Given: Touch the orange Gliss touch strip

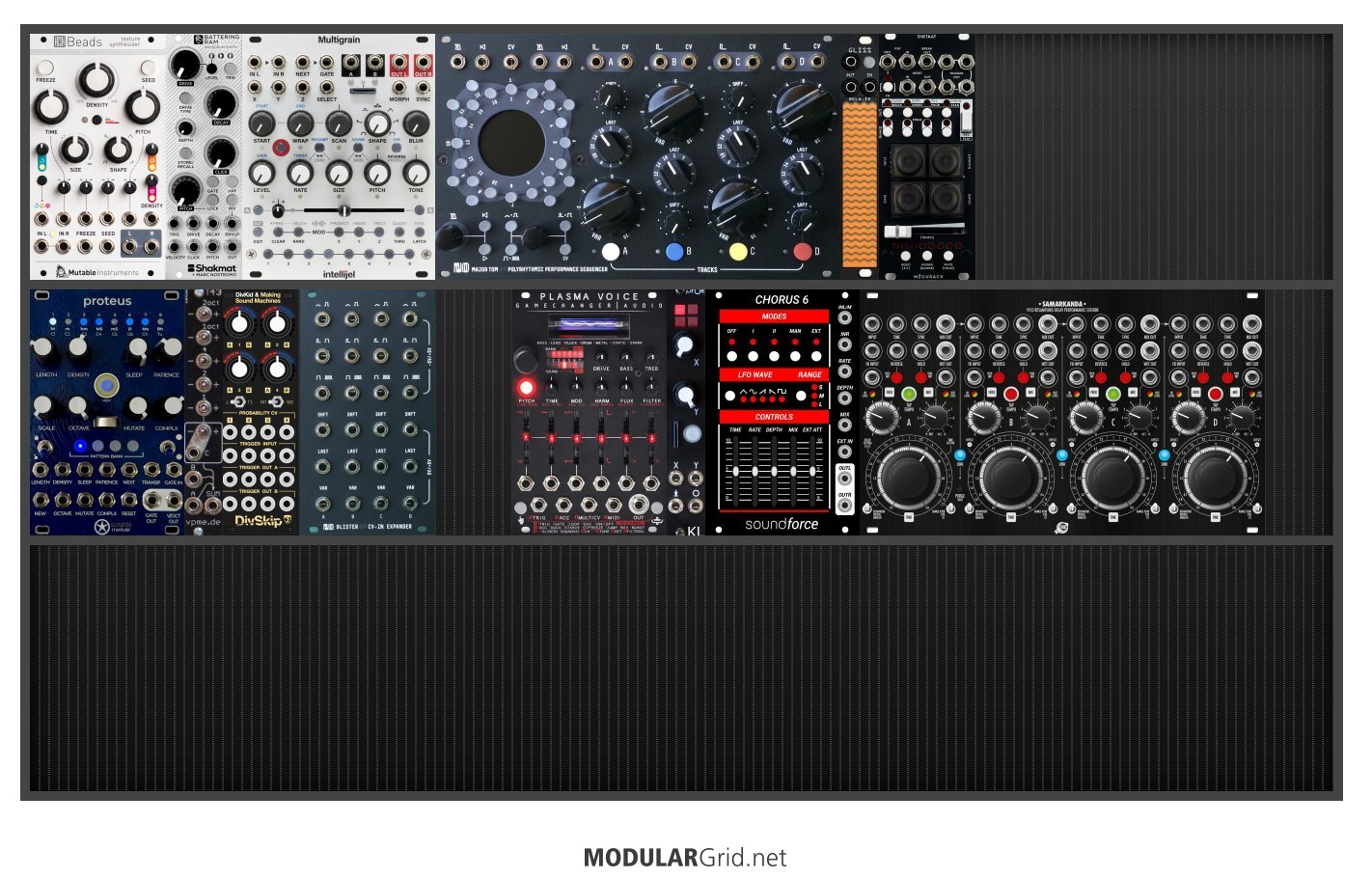Looking at the screenshot, I should [859, 183].
